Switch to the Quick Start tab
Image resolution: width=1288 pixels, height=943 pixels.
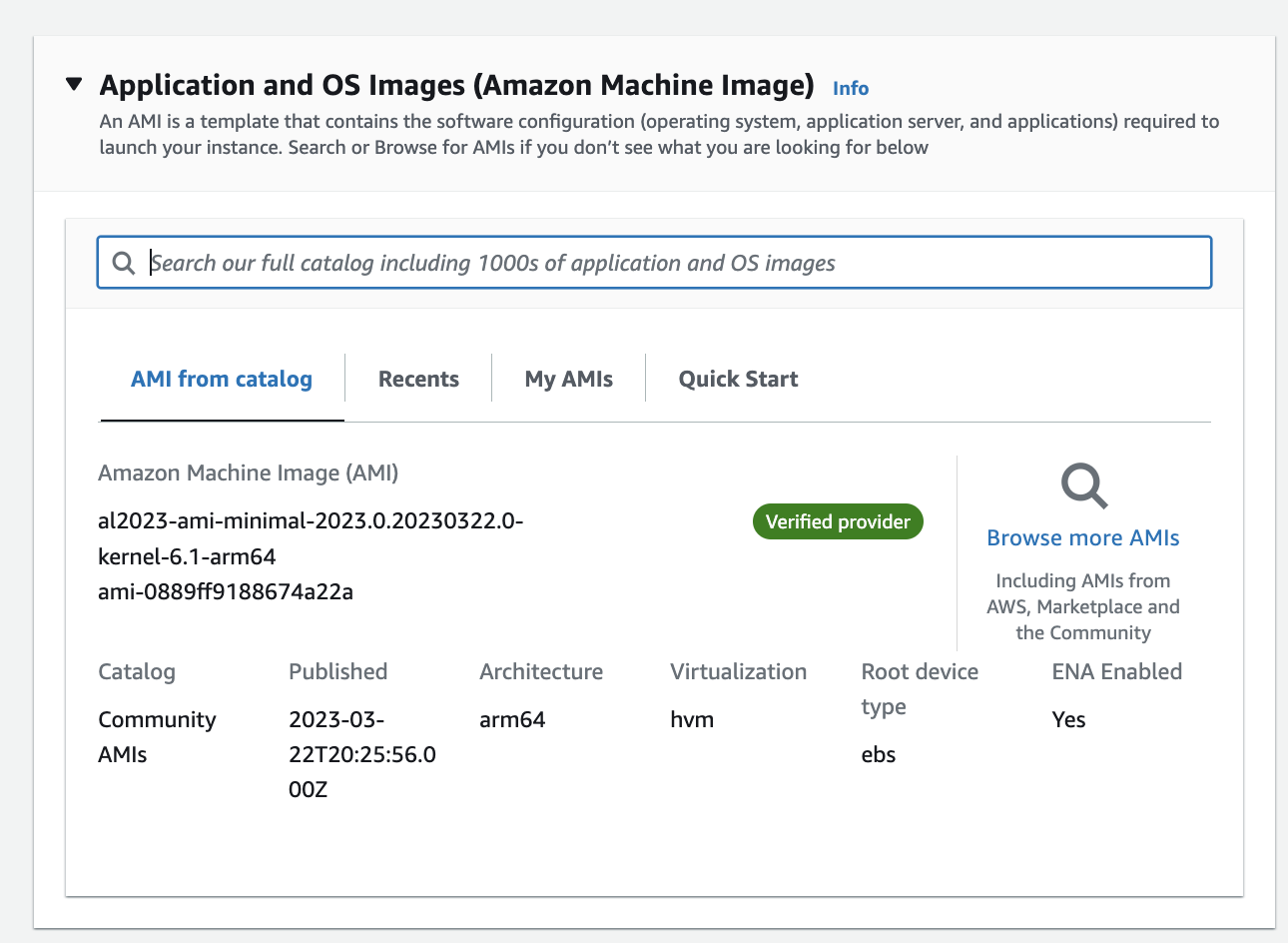pyautogui.click(x=738, y=379)
